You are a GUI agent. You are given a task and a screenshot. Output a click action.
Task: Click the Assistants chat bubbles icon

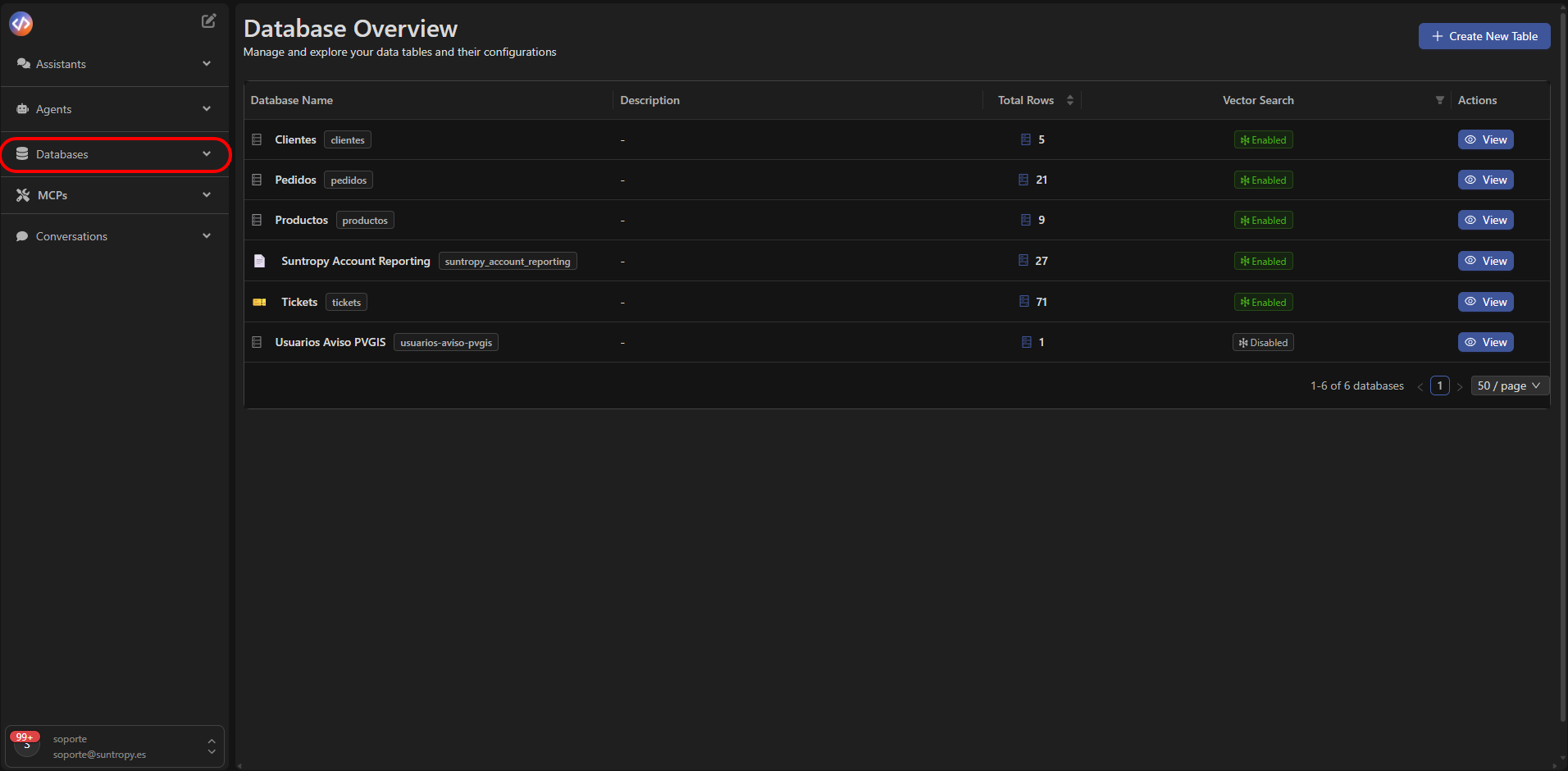[24, 64]
